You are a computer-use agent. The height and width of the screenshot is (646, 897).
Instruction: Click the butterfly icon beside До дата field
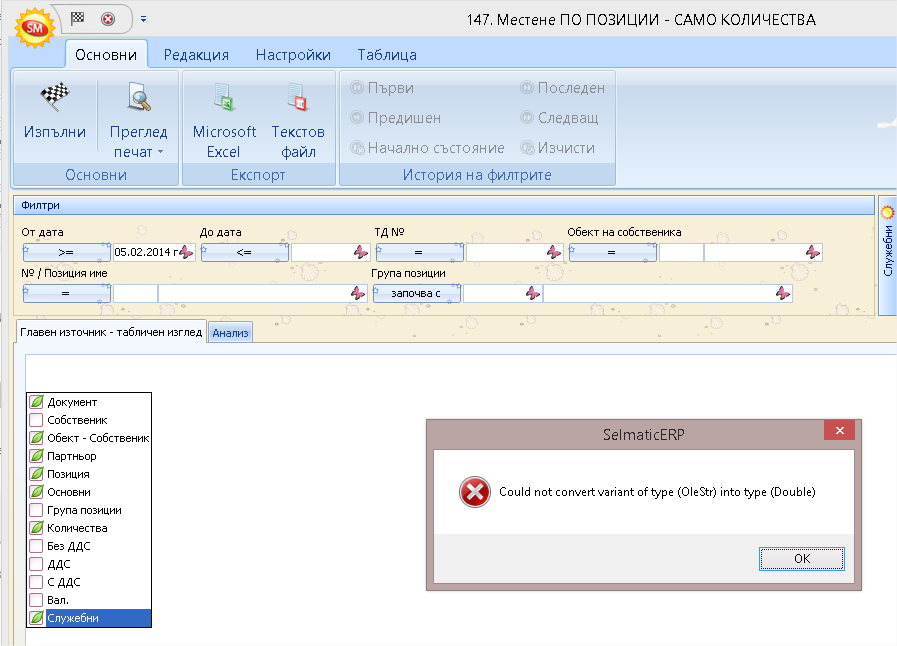point(361,252)
